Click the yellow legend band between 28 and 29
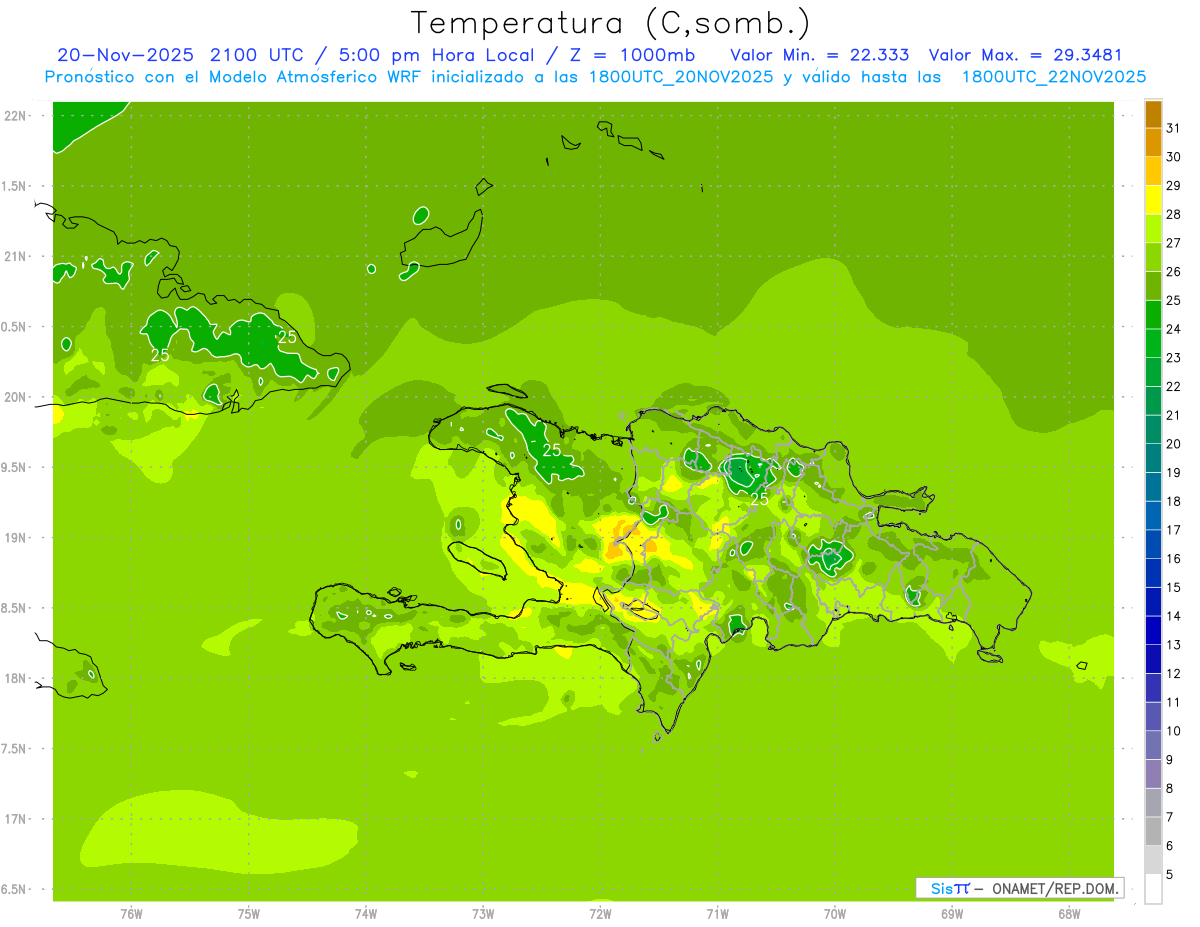Screen dimensions: 1200x927 [x=1153, y=200]
